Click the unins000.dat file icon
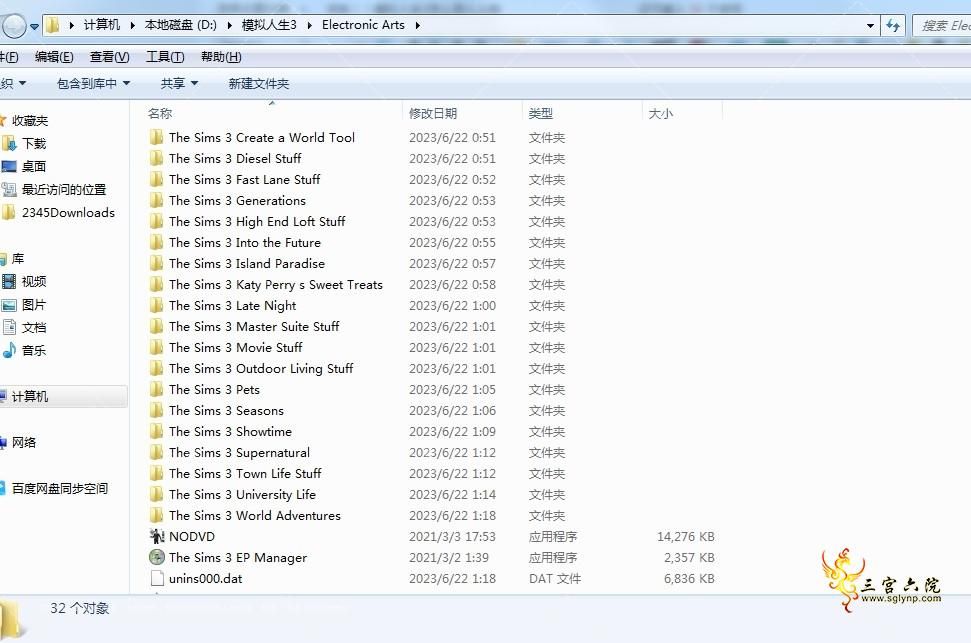The height and width of the screenshot is (643, 971). 157,578
